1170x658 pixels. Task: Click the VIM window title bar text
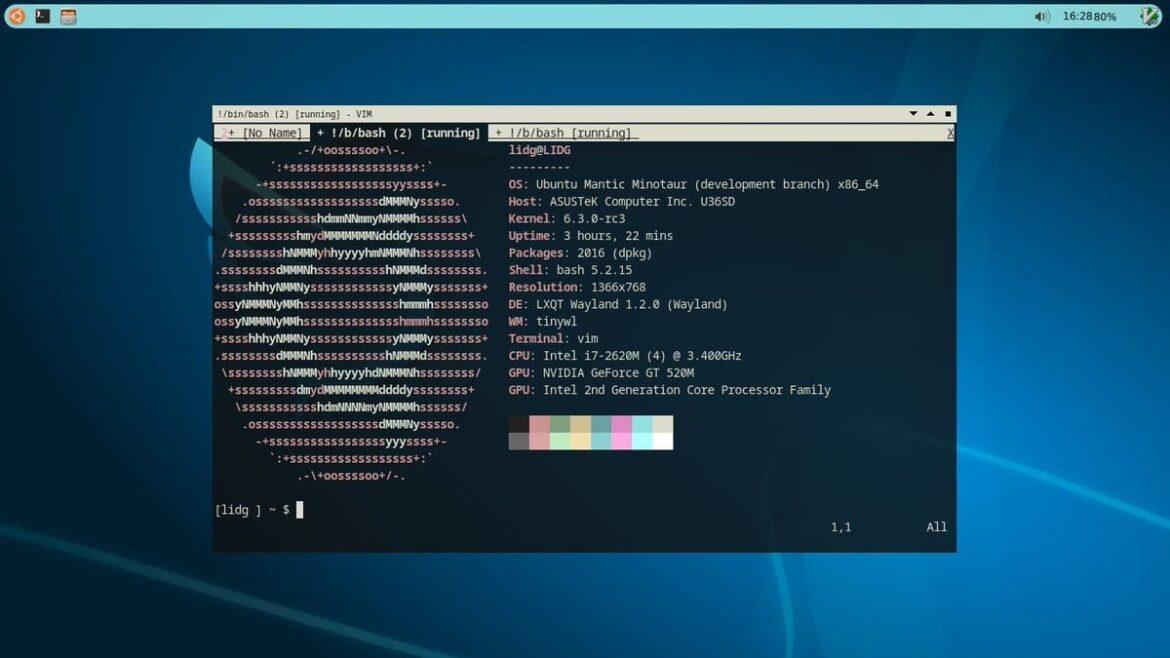coord(295,114)
